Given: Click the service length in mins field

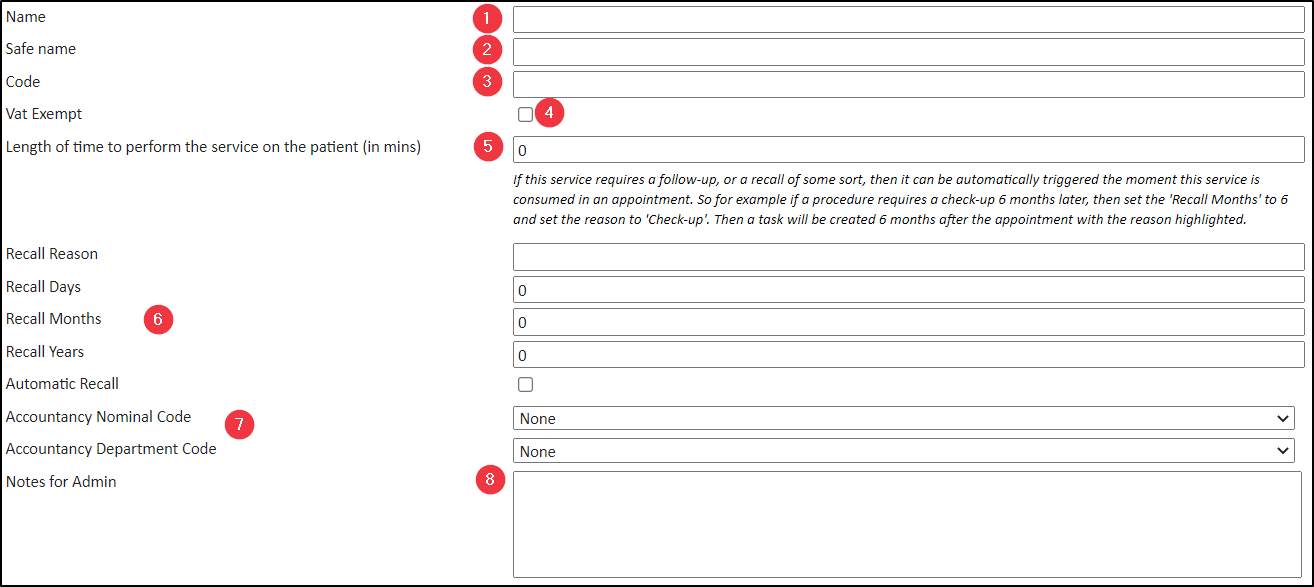Looking at the screenshot, I should [x=908, y=149].
